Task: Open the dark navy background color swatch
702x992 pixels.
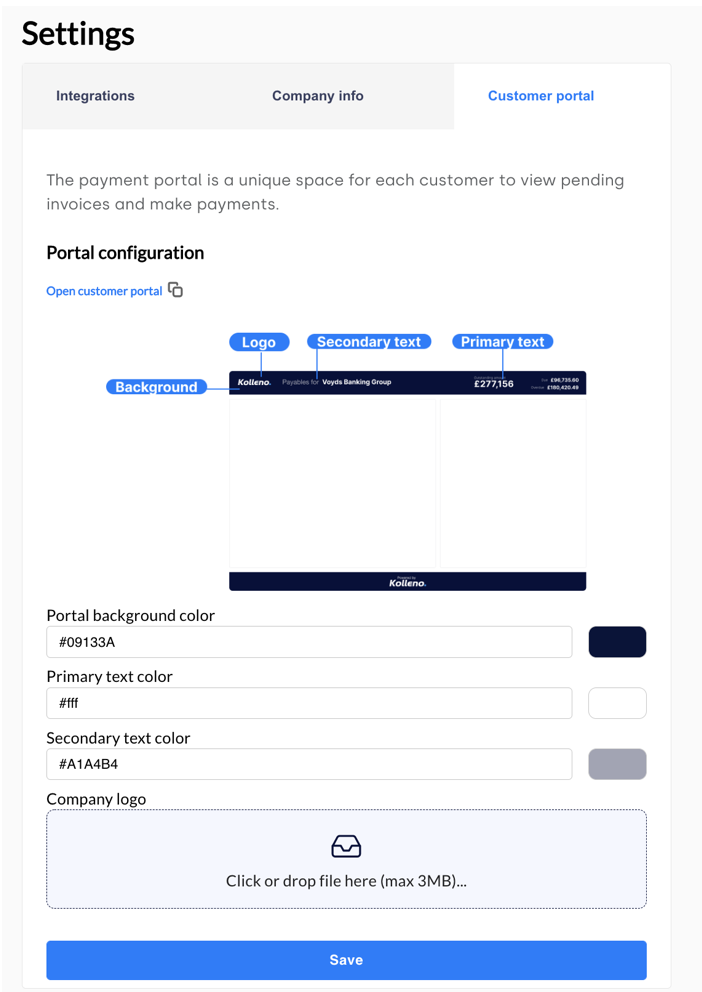Action: click(x=617, y=642)
